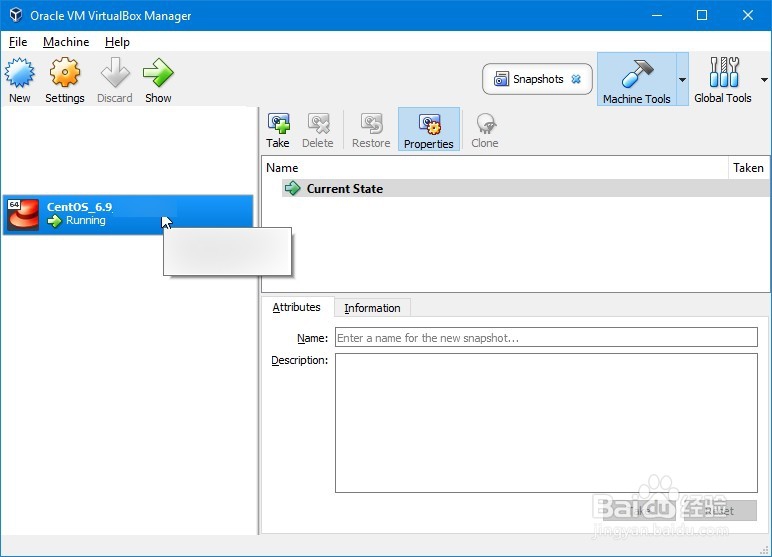Minimize the VirtualBox Manager window
The height and width of the screenshot is (557, 772).
tap(657, 15)
